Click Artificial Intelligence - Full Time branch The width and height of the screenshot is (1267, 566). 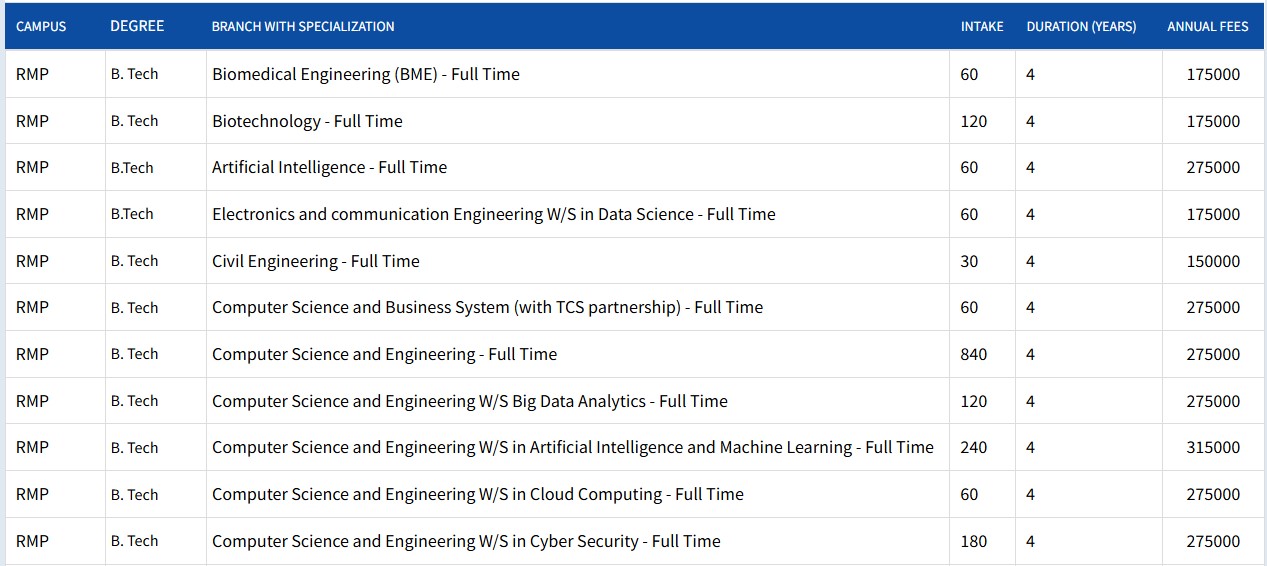click(x=329, y=167)
